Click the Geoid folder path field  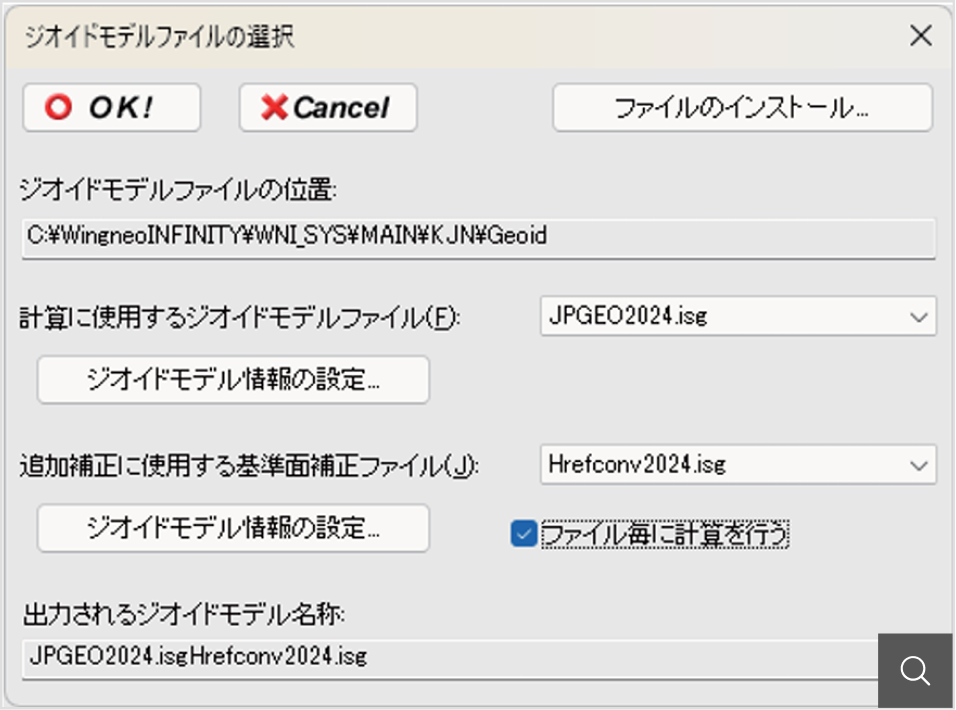(478, 237)
